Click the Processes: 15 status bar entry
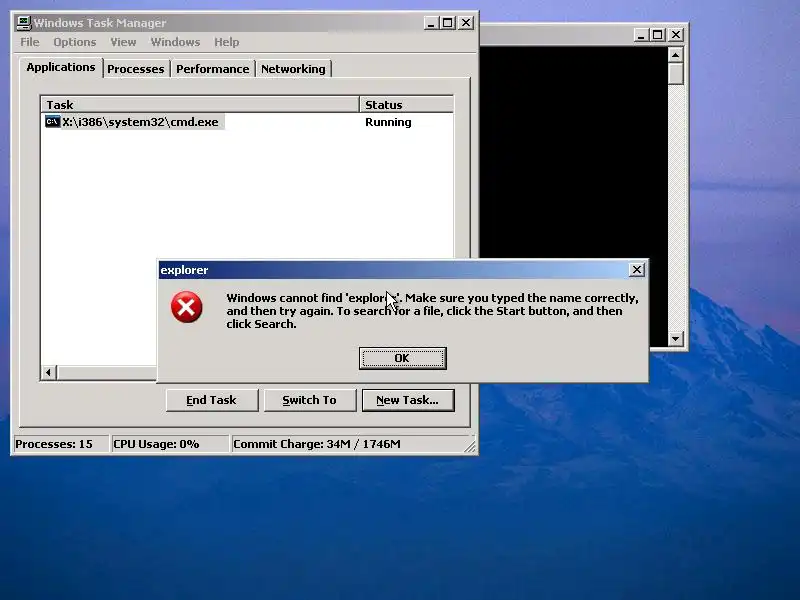This screenshot has width=800, height=600. [x=61, y=444]
